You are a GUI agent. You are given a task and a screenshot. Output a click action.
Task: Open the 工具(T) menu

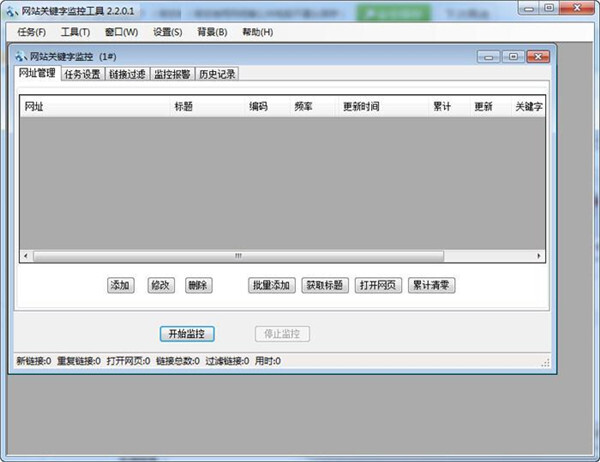pyautogui.click(x=75, y=32)
